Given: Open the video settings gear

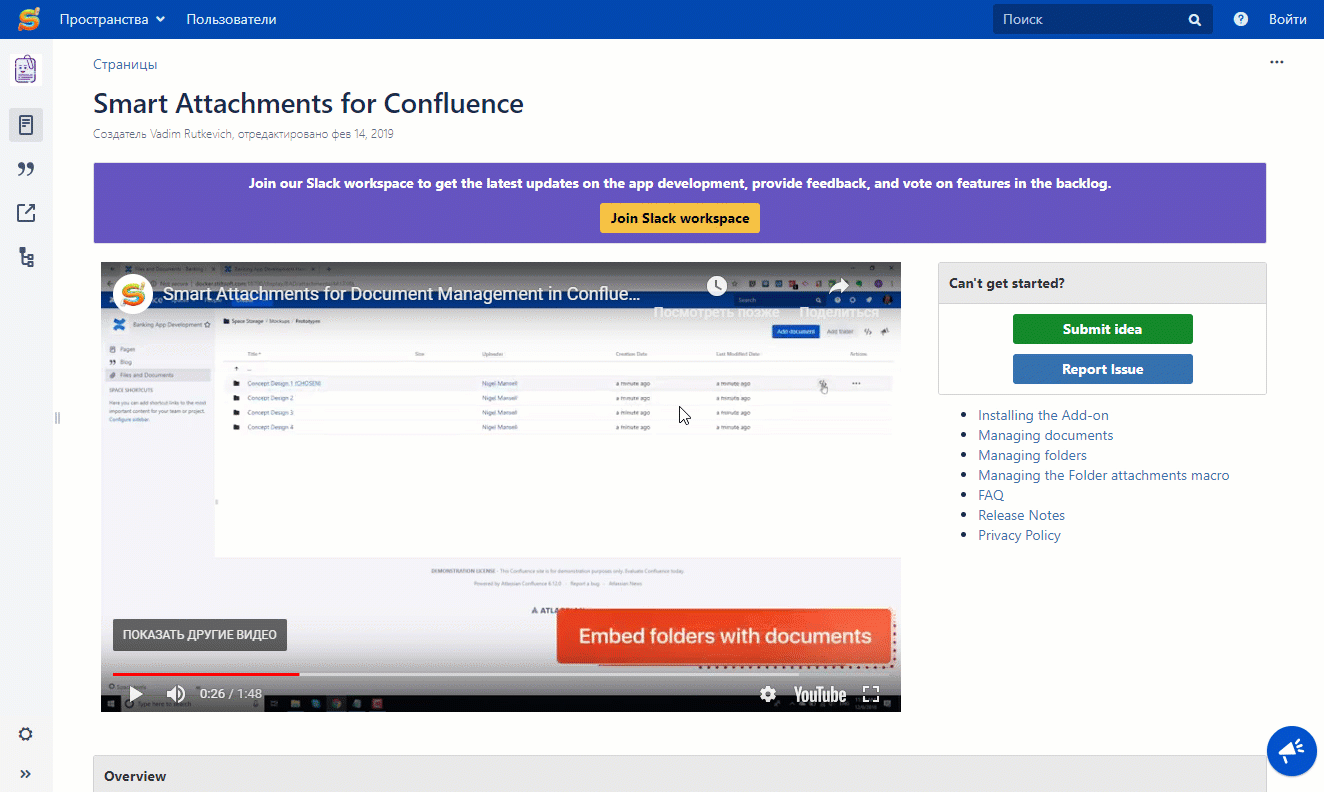Looking at the screenshot, I should click(768, 694).
